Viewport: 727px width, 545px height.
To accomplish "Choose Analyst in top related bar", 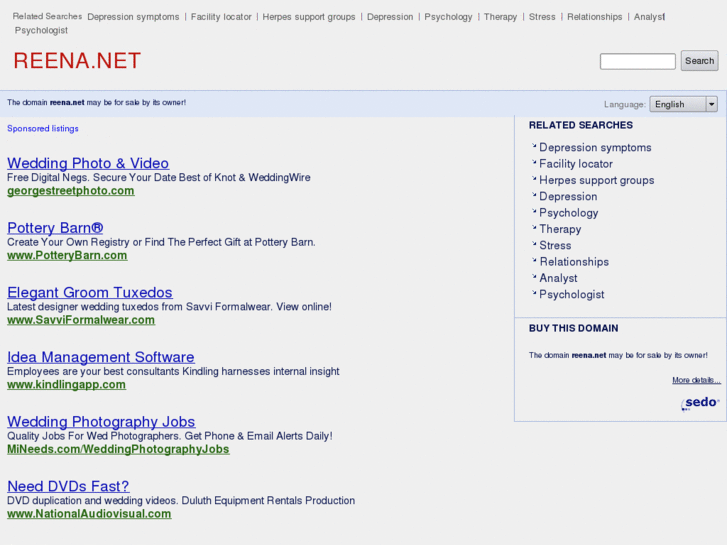I will [649, 17].
